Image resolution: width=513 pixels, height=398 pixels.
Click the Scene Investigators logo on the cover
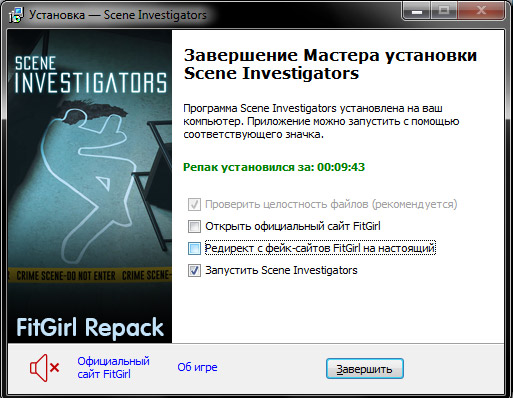click(x=91, y=74)
